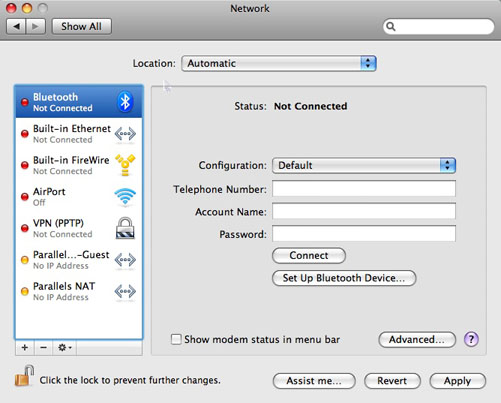The height and width of the screenshot is (403, 501).
Task: Select Parallel...-Guest service
Action: (79, 260)
